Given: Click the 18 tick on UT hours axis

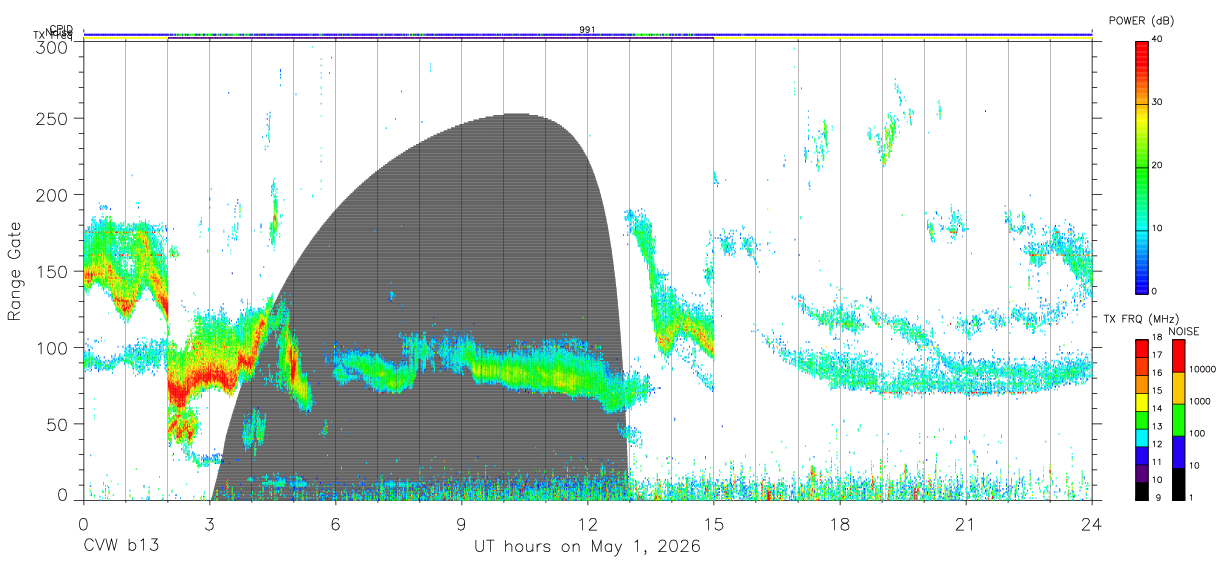Looking at the screenshot, I should coord(840,524).
